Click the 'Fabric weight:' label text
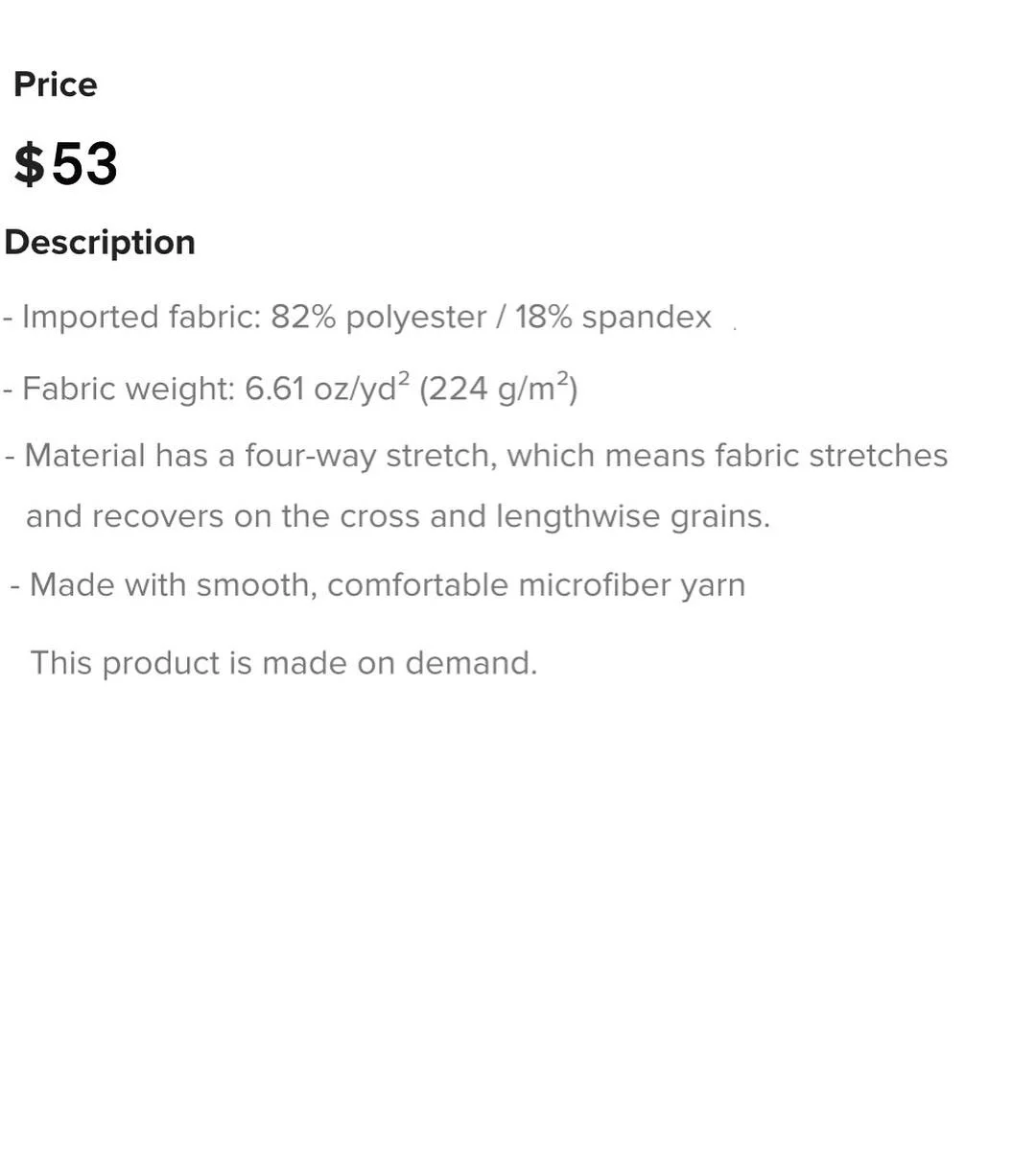The image size is (1036, 1159). point(129,389)
